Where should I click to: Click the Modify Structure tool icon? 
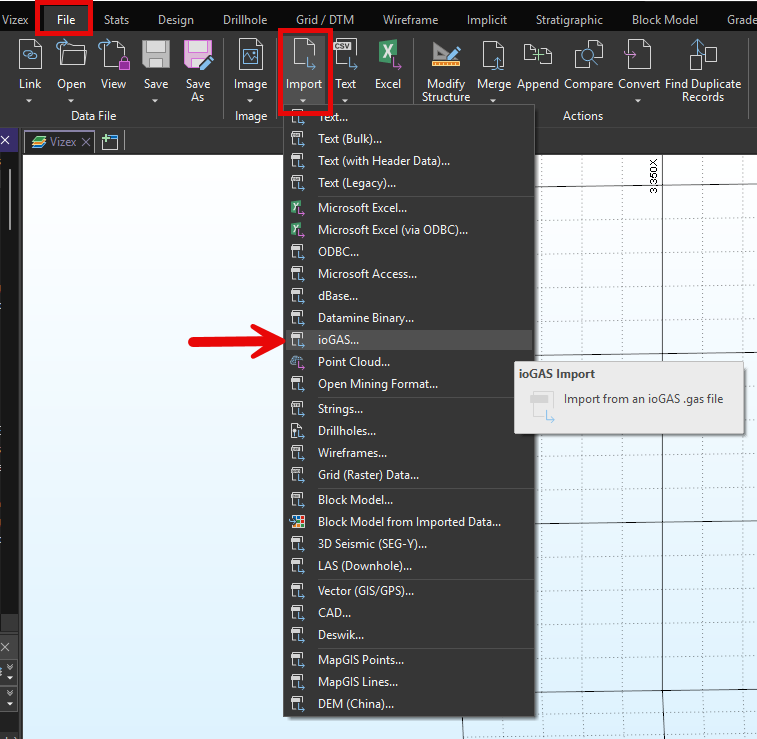click(446, 56)
